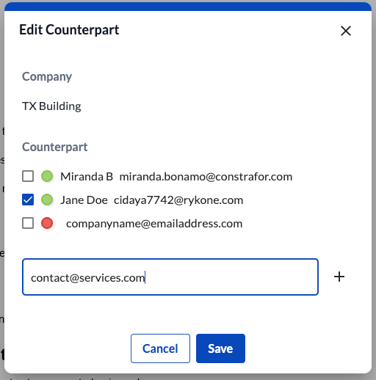Cancel editing the counterpart
376x380 pixels.
click(160, 348)
